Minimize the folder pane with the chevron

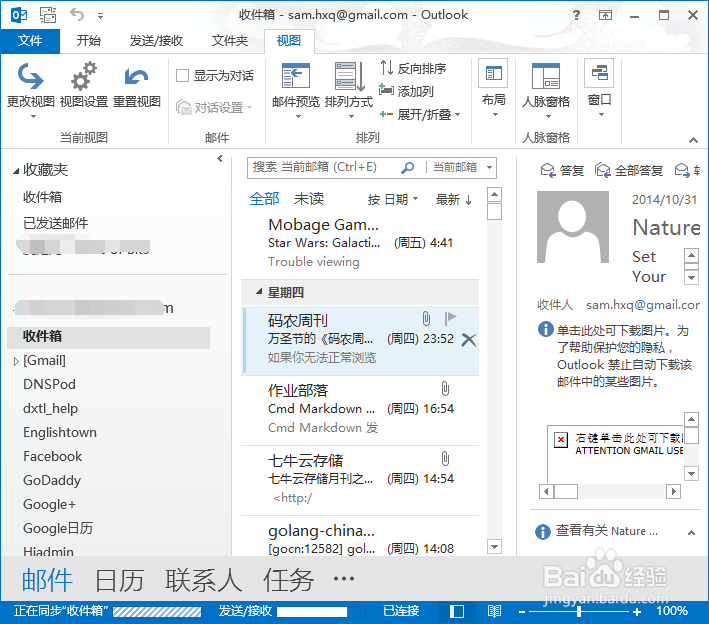click(220, 159)
